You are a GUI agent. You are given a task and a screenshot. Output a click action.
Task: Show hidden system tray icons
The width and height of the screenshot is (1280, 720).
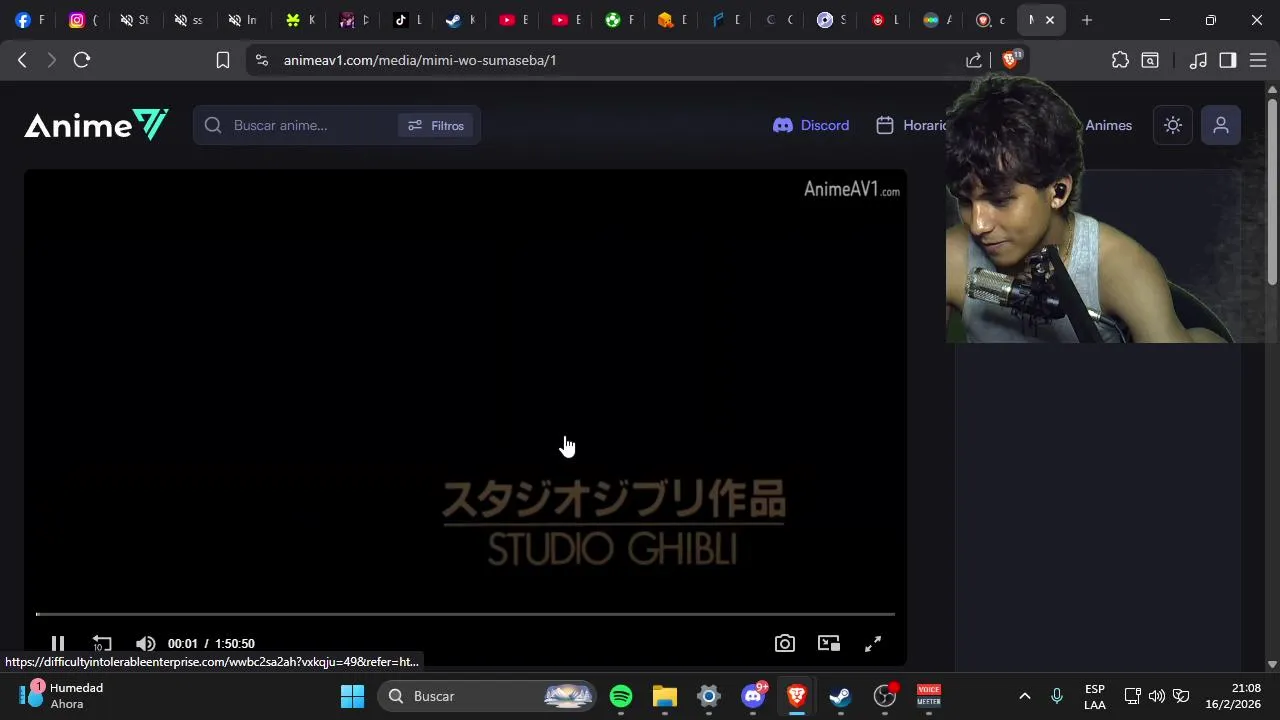coord(1024,696)
